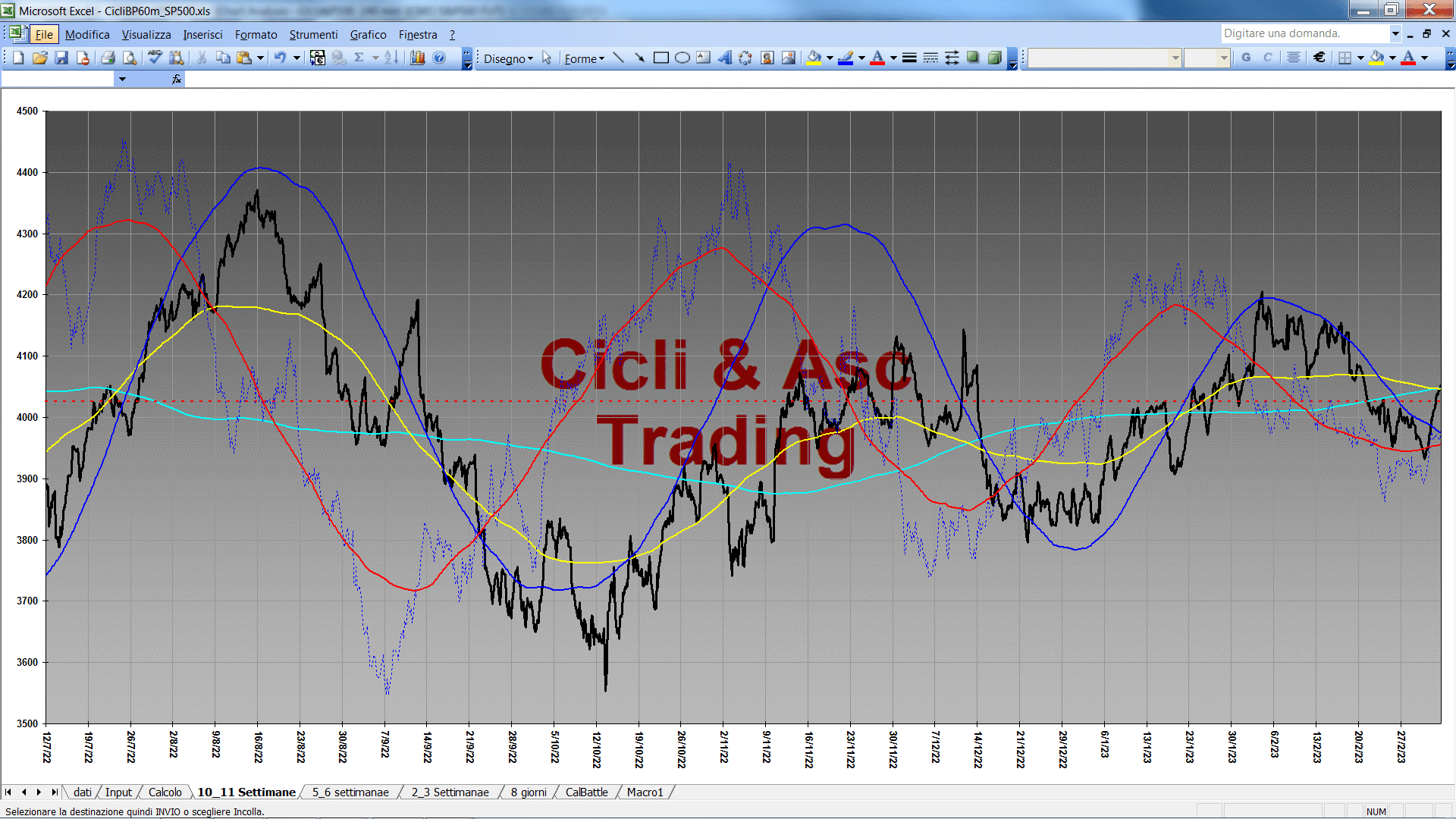The height and width of the screenshot is (819, 1456).
Task: Run the spelling check ABC icon
Action: [155, 58]
